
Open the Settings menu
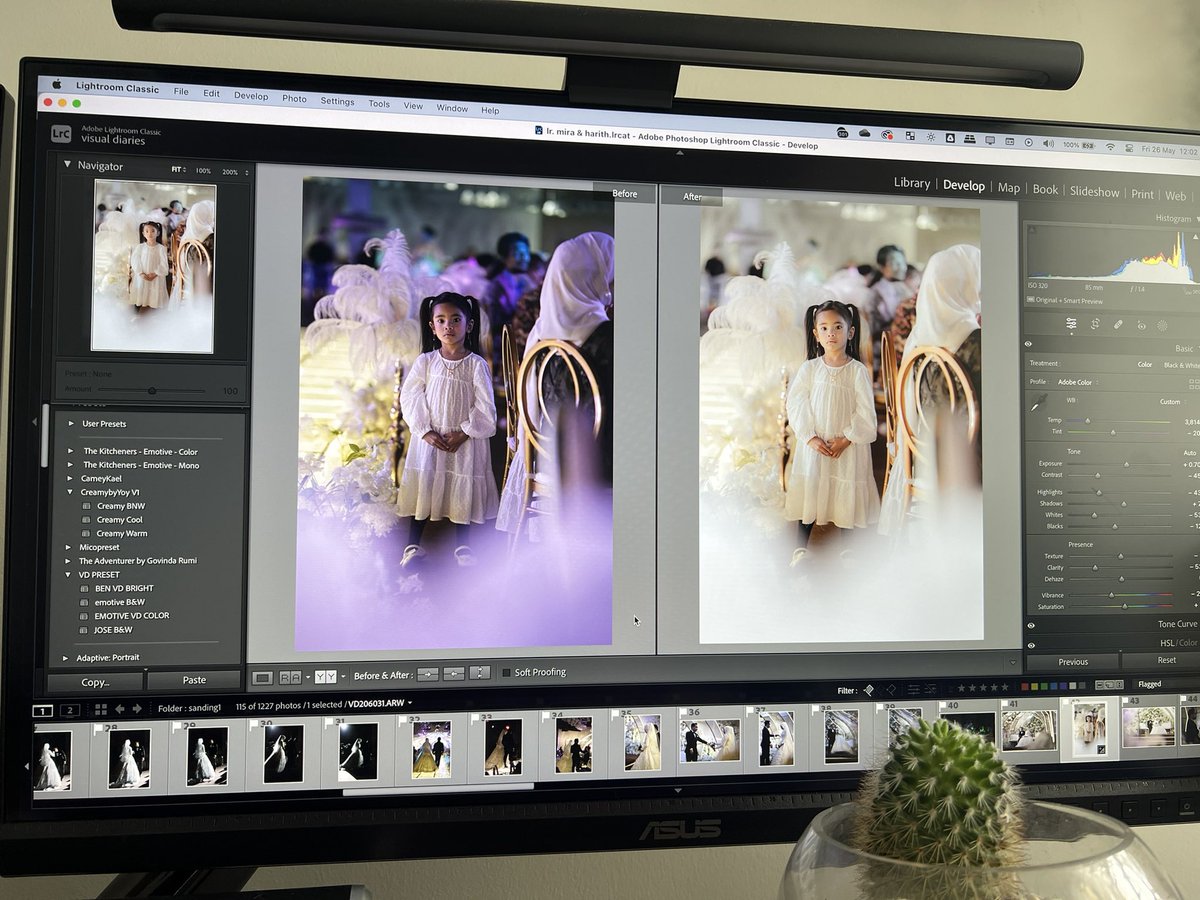(337, 101)
